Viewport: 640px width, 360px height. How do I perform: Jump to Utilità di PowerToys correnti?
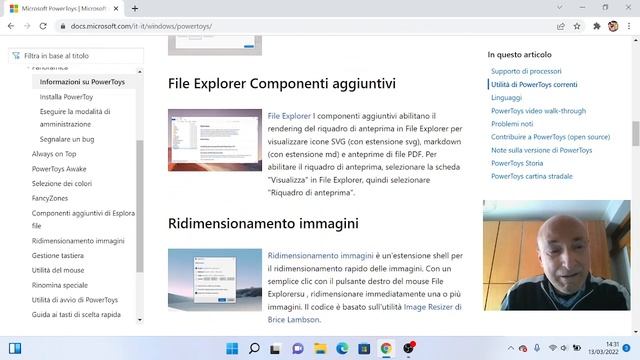[534, 84]
